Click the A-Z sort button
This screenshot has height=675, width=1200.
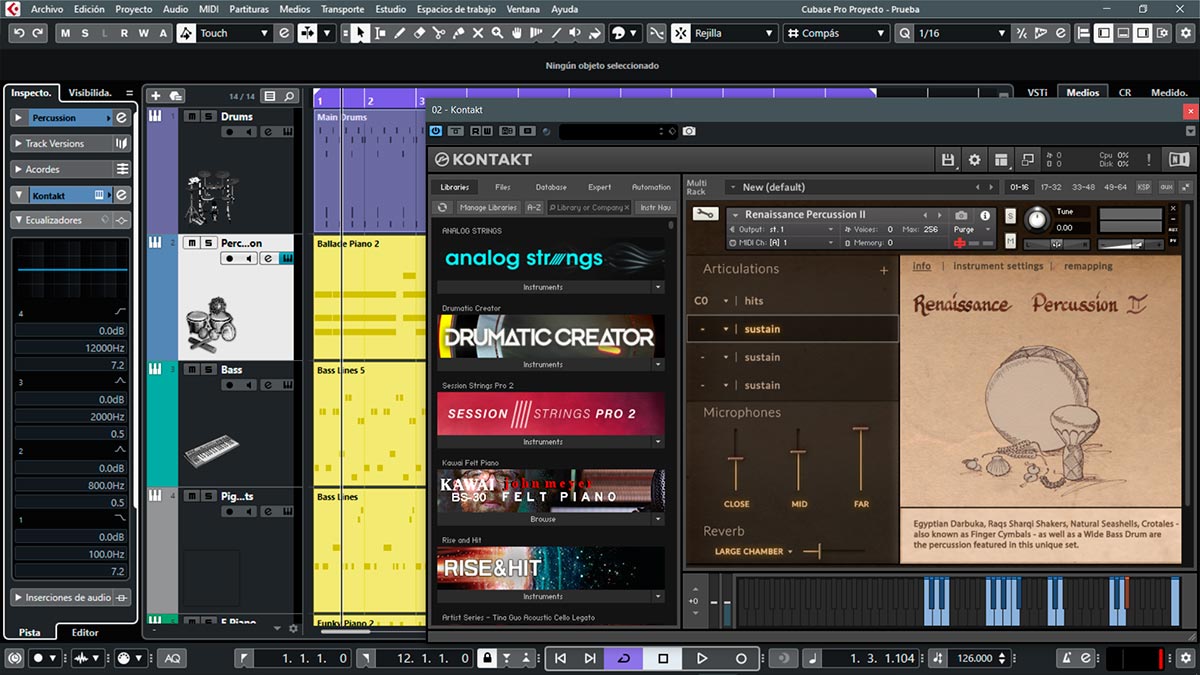click(534, 207)
